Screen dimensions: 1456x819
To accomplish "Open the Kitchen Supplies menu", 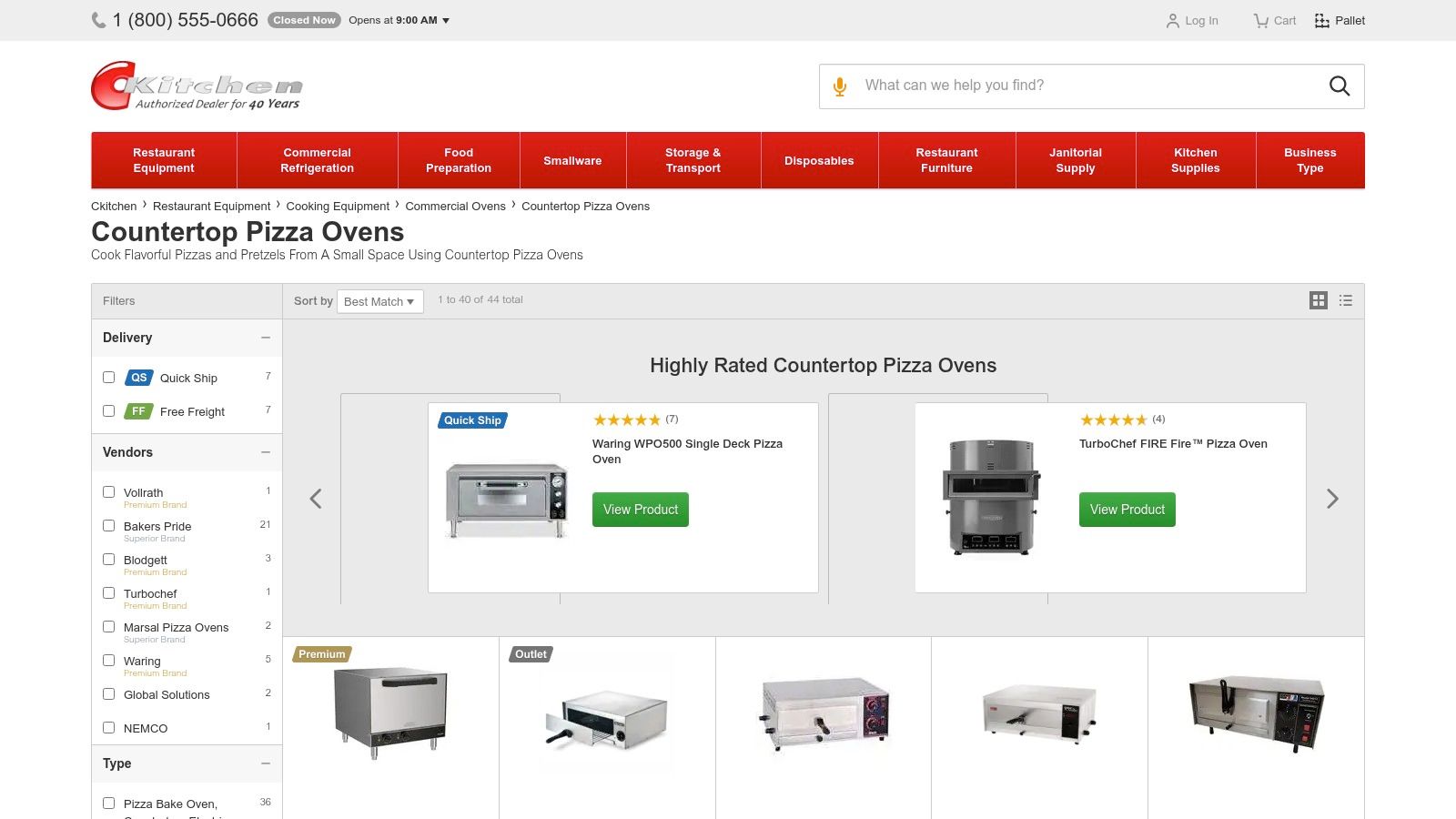I will coord(1196,160).
